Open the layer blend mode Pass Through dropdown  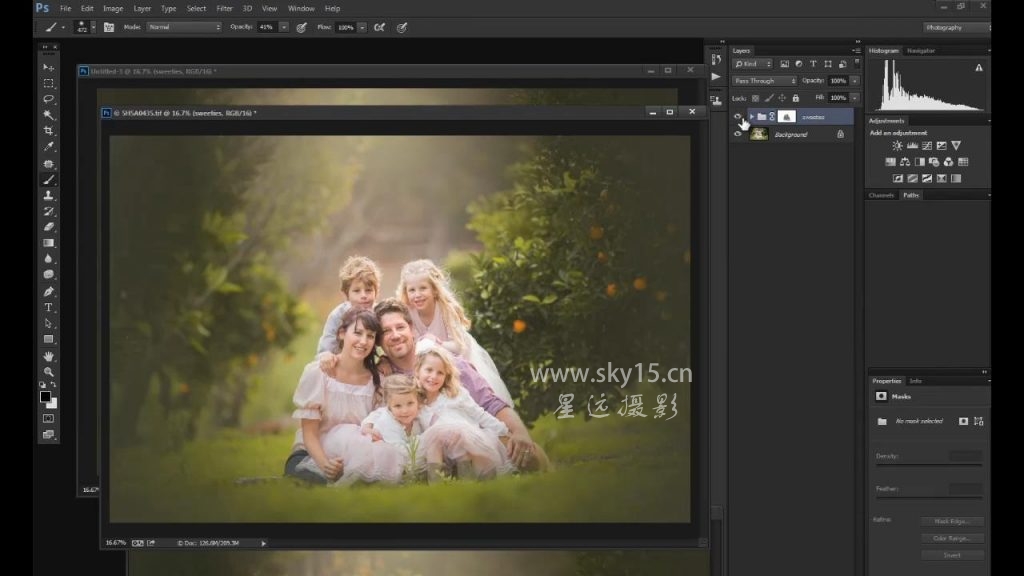point(765,81)
